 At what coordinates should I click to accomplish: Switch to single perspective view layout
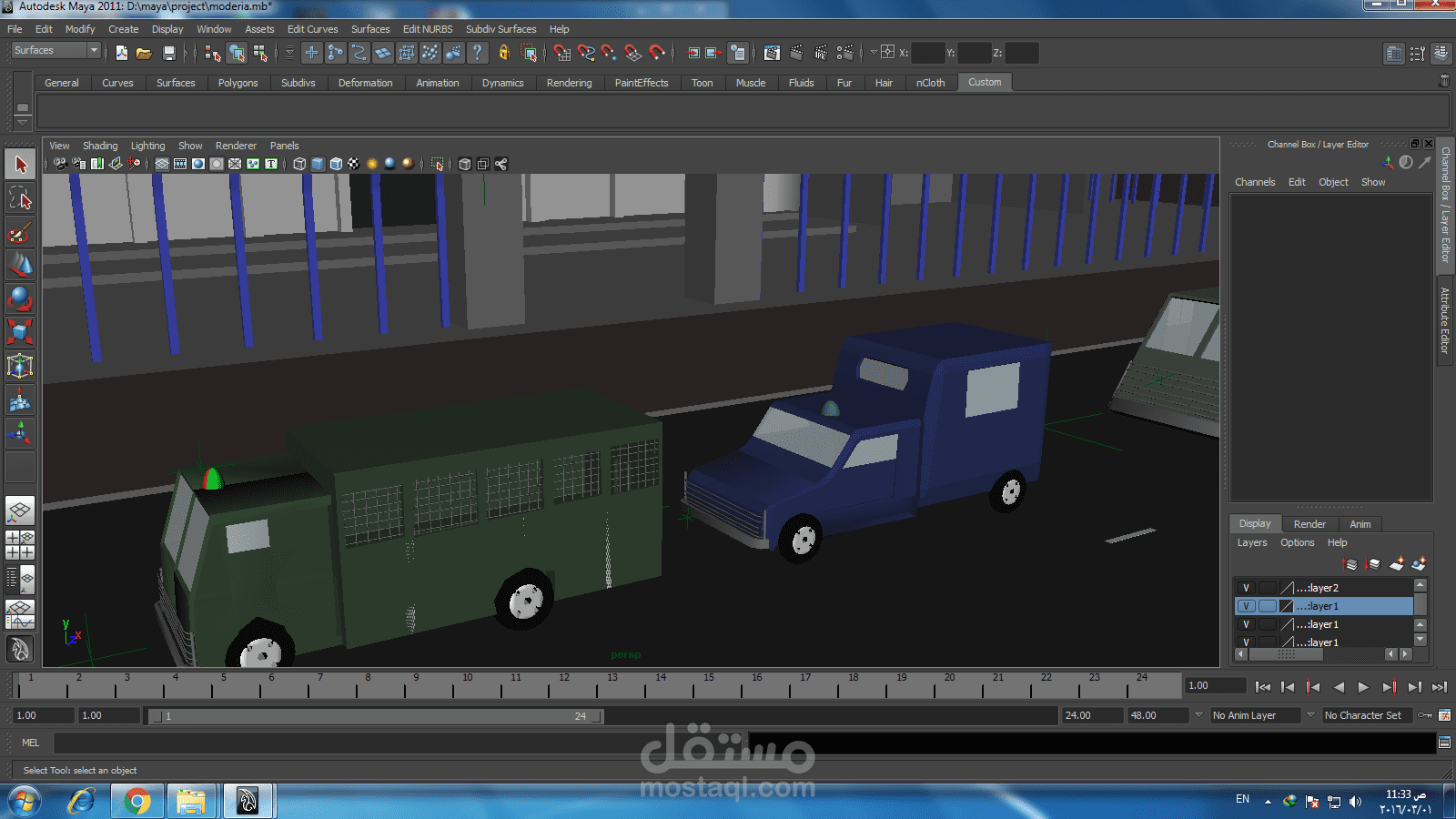point(20,511)
